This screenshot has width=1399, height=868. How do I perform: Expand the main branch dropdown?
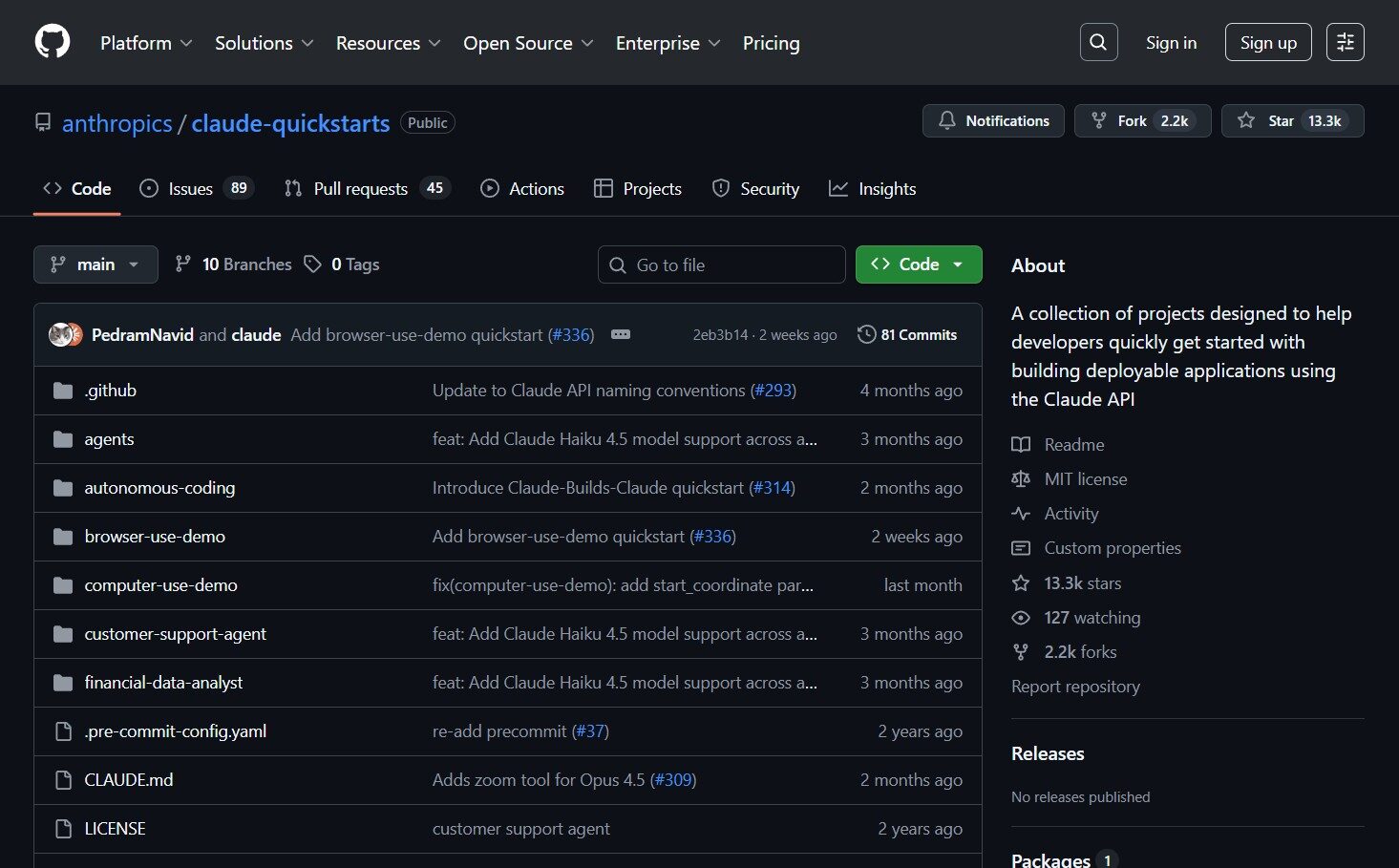[x=95, y=265]
